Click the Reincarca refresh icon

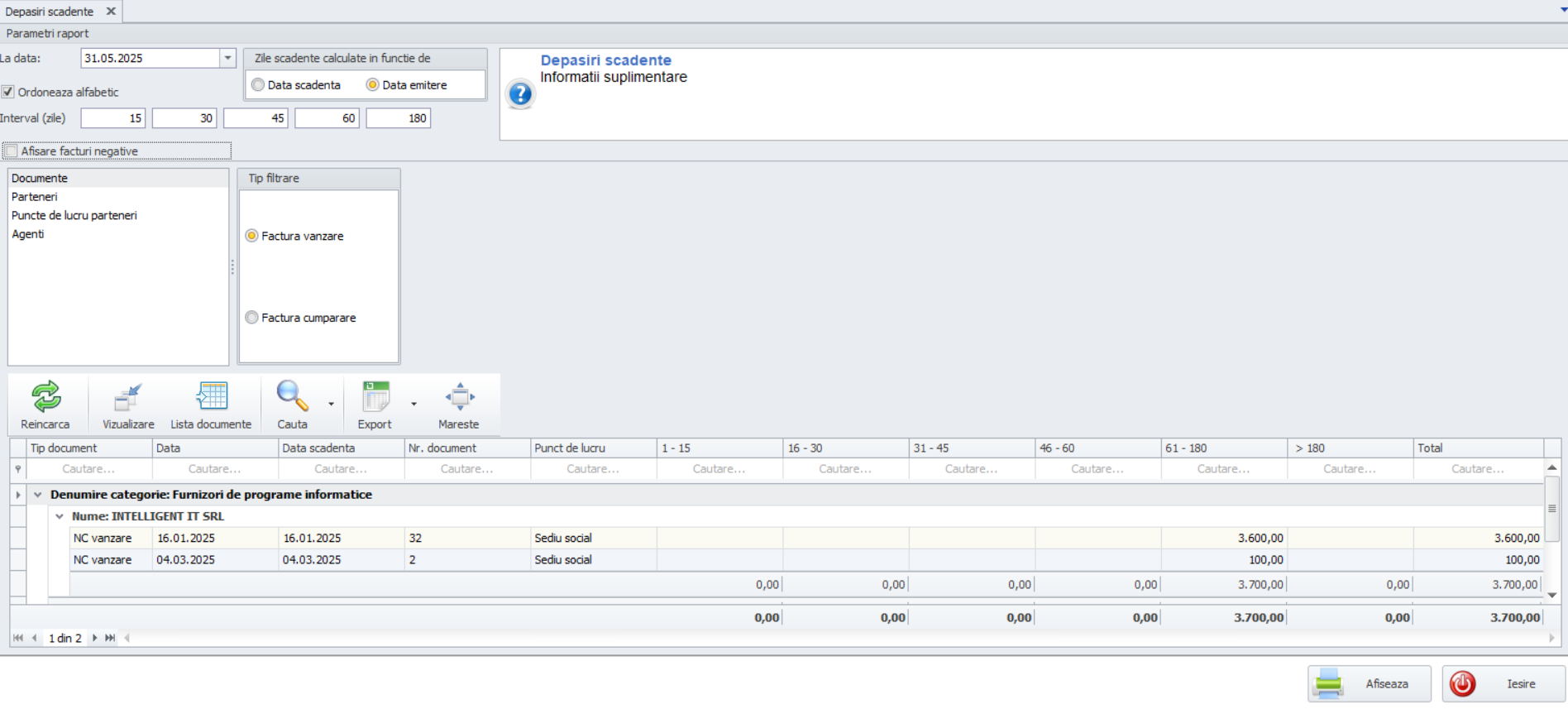(x=46, y=397)
